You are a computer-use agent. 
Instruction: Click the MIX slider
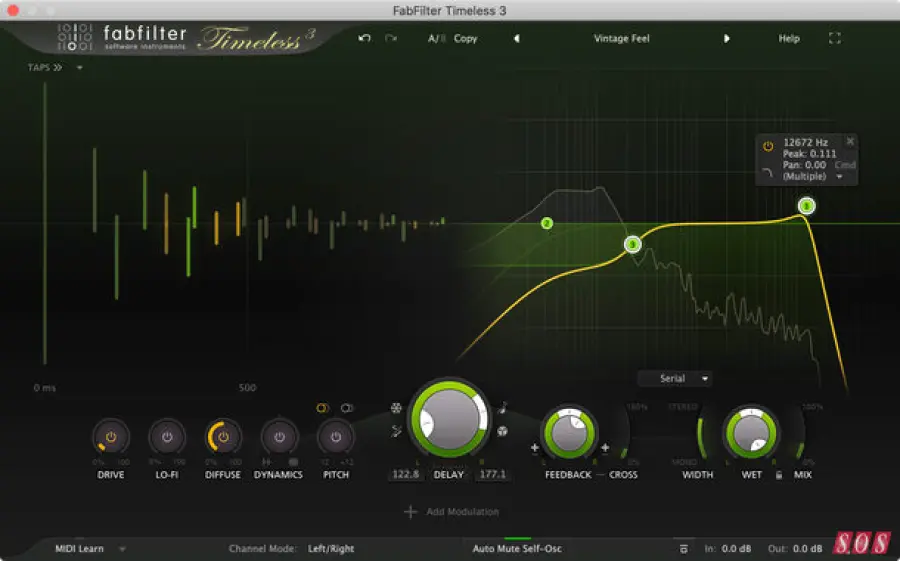coord(802,434)
